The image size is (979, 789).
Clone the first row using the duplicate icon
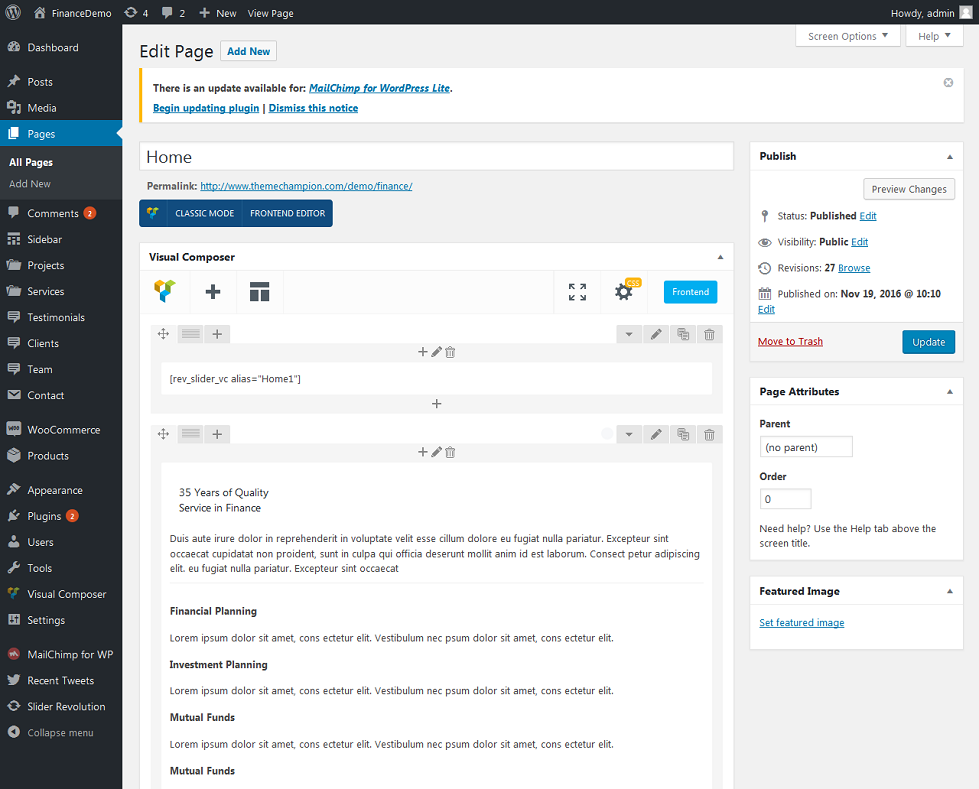[683, 335]
